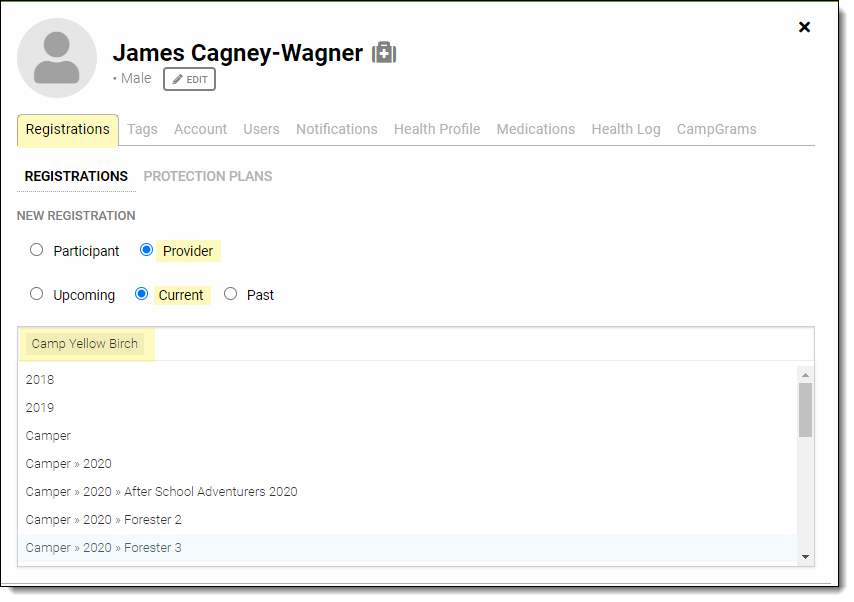The width and height of the screenshot is (854, 602).
Task: Choose the Upcoming radio option
Action: click(37, 294)
